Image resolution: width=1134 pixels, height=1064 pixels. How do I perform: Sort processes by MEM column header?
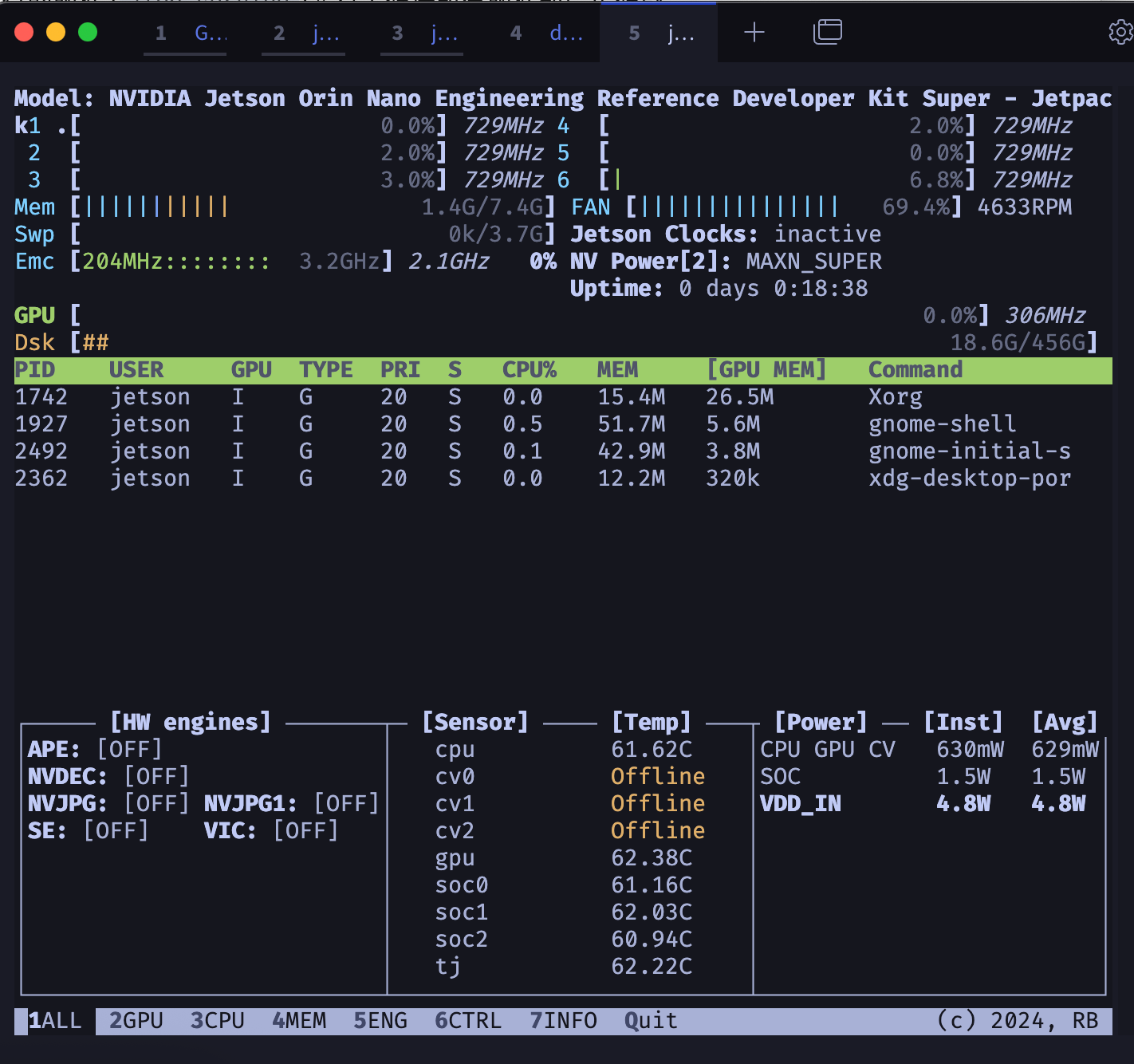click(617, 370)
